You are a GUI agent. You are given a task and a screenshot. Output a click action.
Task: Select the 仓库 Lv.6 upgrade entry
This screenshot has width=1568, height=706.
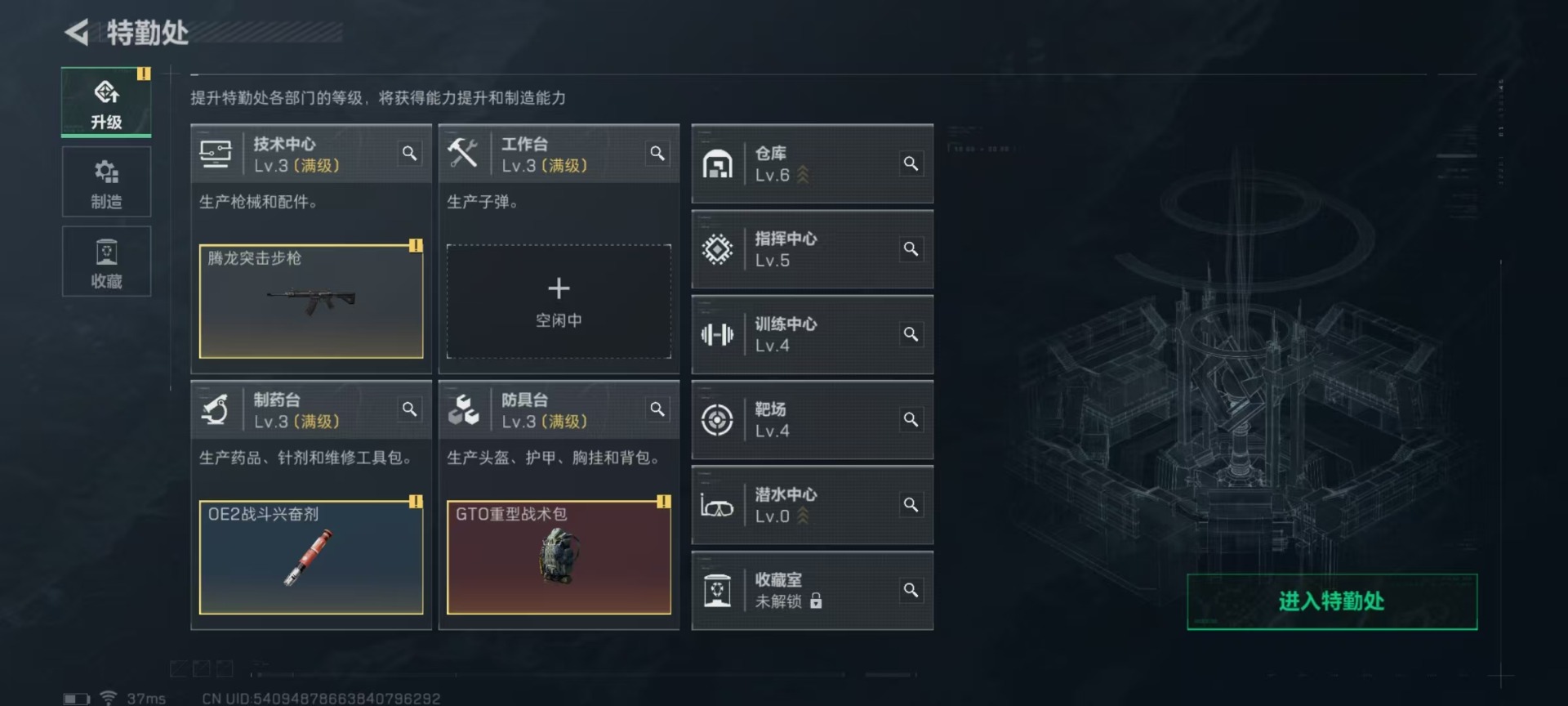point(813,164)
